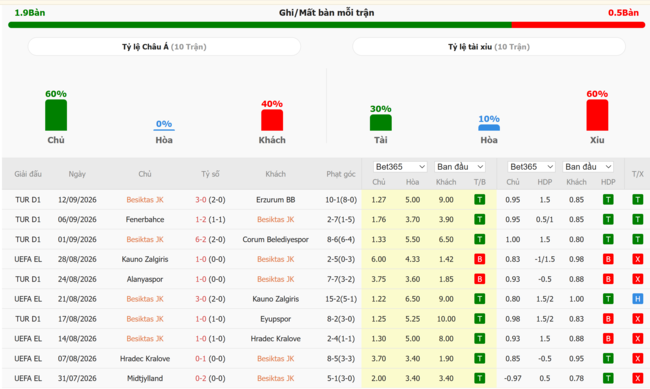Screen dimensions: 650x389
Task: Open Midtjylland team link
Action: (145, 378)
